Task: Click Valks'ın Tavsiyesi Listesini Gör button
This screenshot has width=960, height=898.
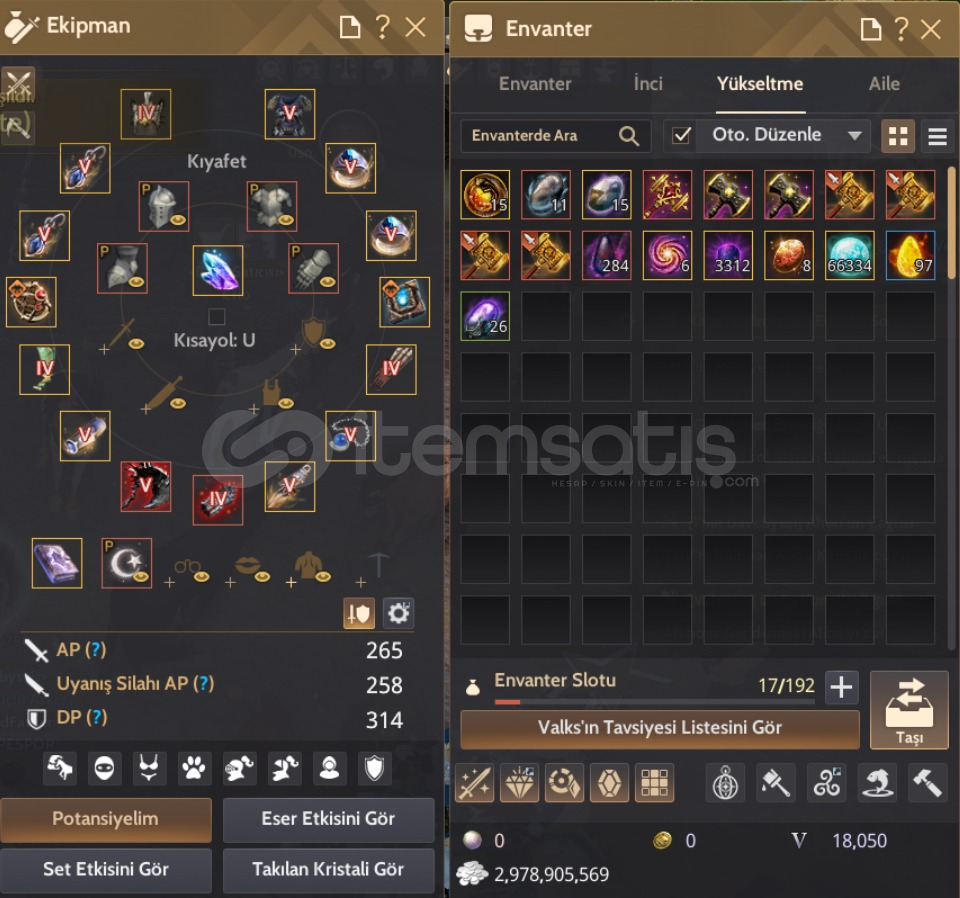Action: [660, 728]
